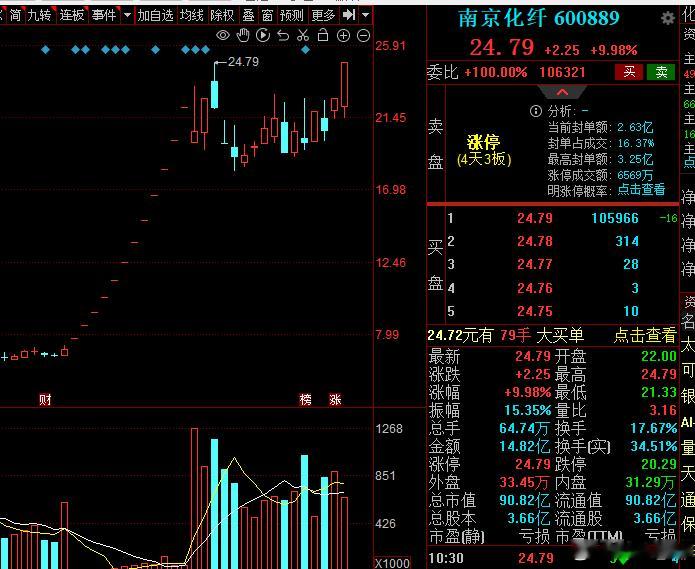Toggle 均线 moving averages

pos(192,16)
